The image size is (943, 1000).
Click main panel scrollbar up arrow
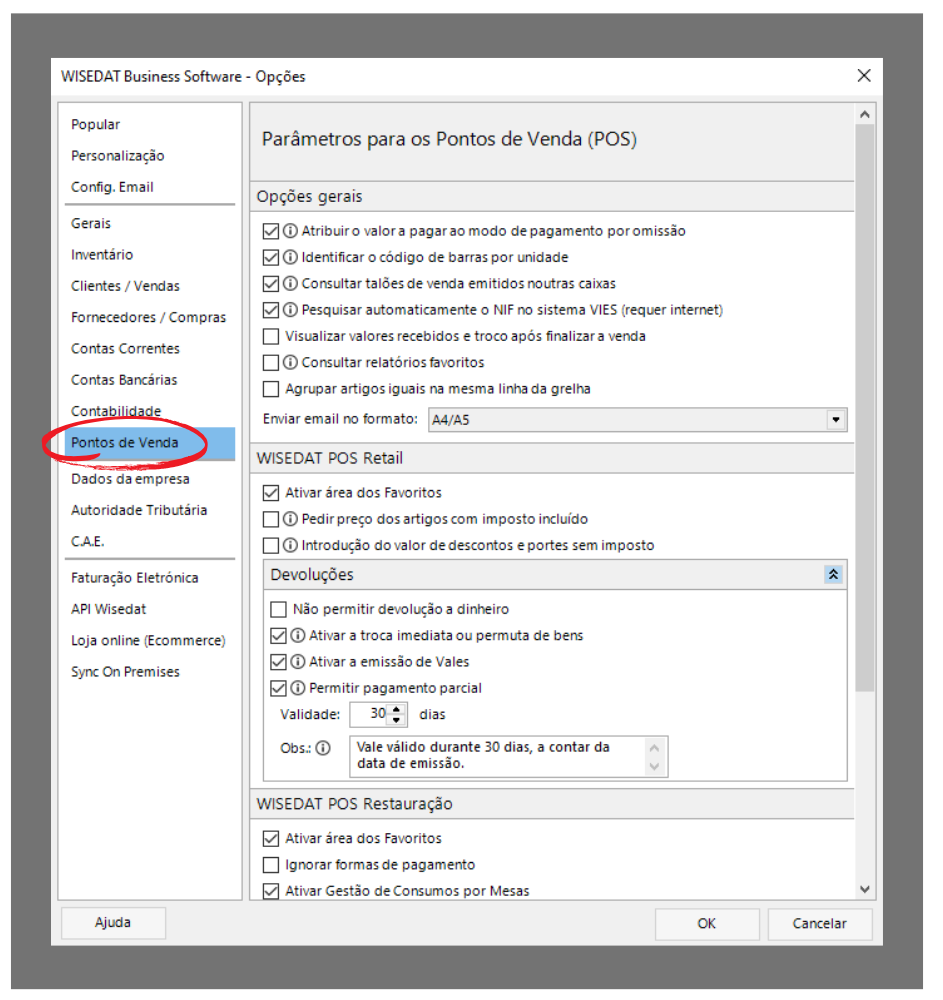tap(865, 114)
